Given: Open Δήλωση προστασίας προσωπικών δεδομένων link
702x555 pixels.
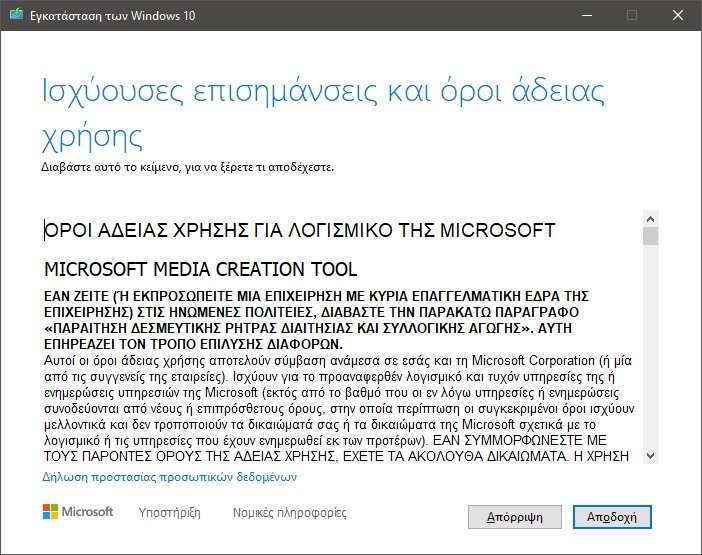Looking at the screenshot, I should point(169,477).
